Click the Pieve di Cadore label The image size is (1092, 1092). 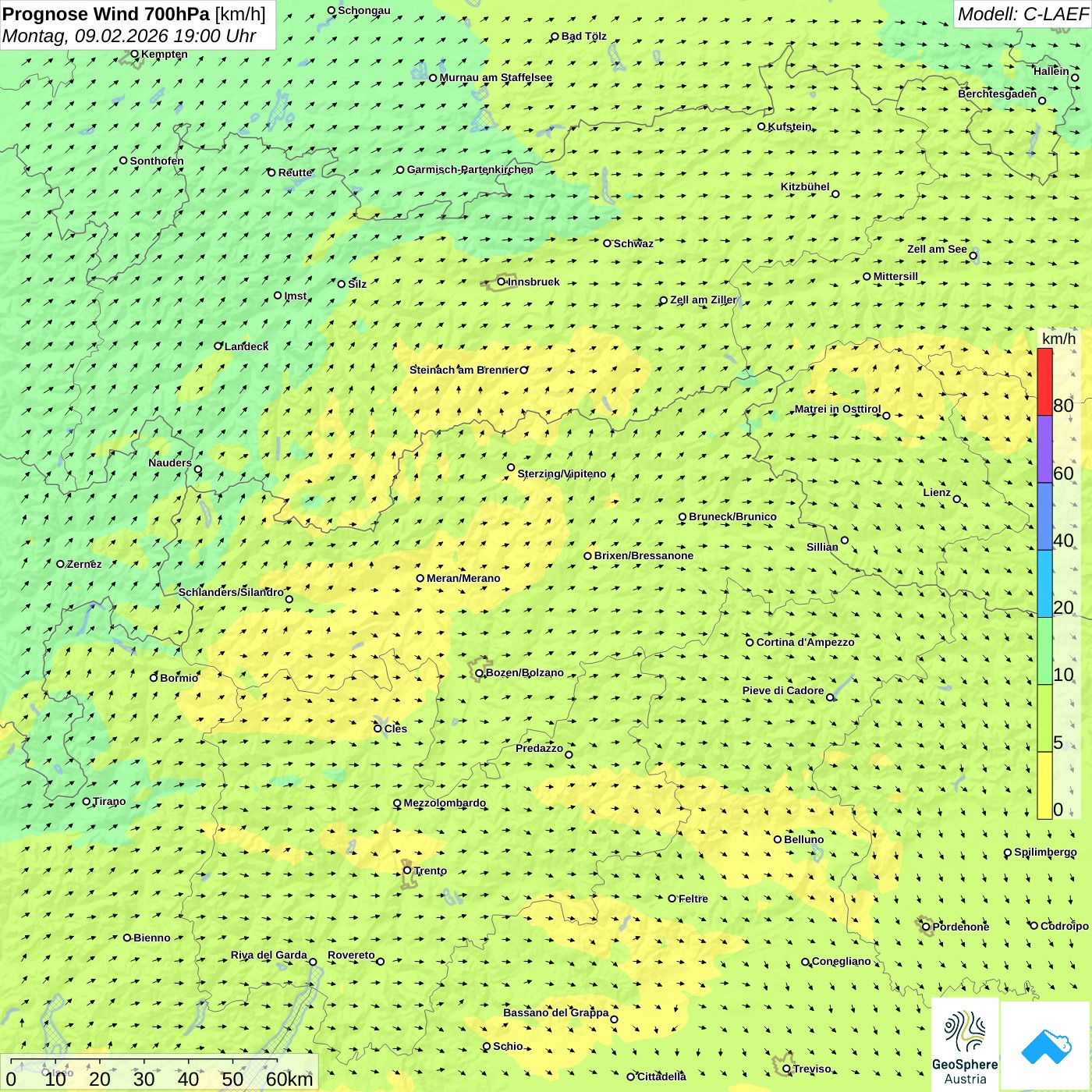[x=783, y=690]
